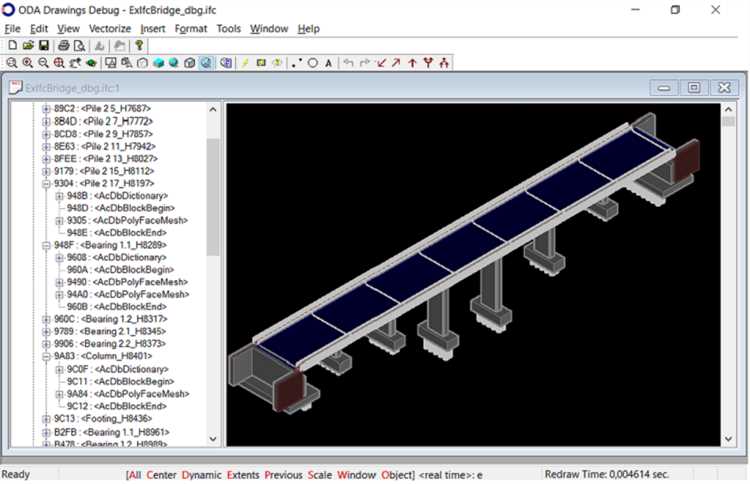The height and width of the screenshot is (484, 750).
Task: Expand the B2FB Bearing 1.1_H8961 node
Action: tap(46, 432)
